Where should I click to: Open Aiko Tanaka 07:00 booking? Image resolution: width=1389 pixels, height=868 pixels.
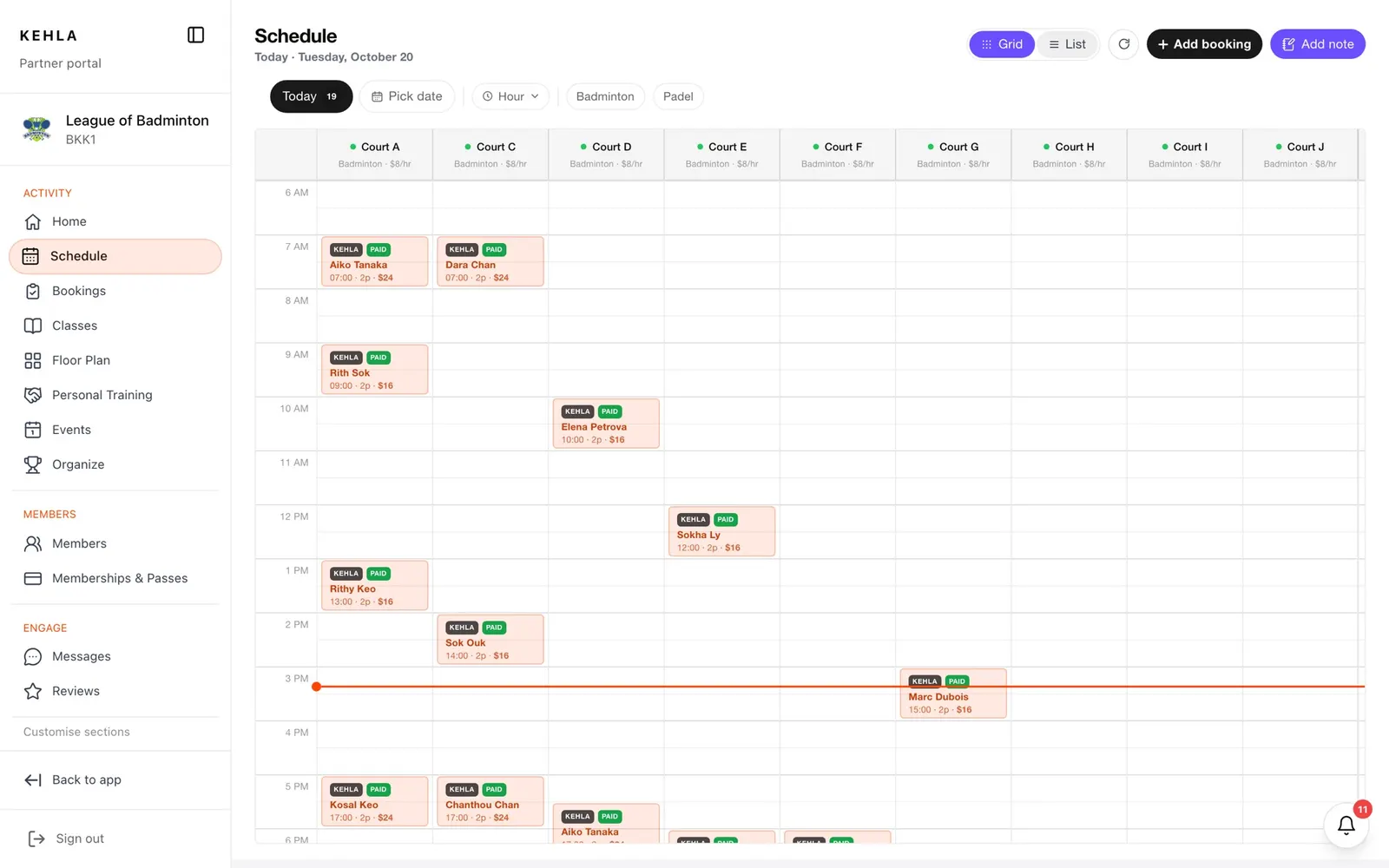(x=374, y=261)
